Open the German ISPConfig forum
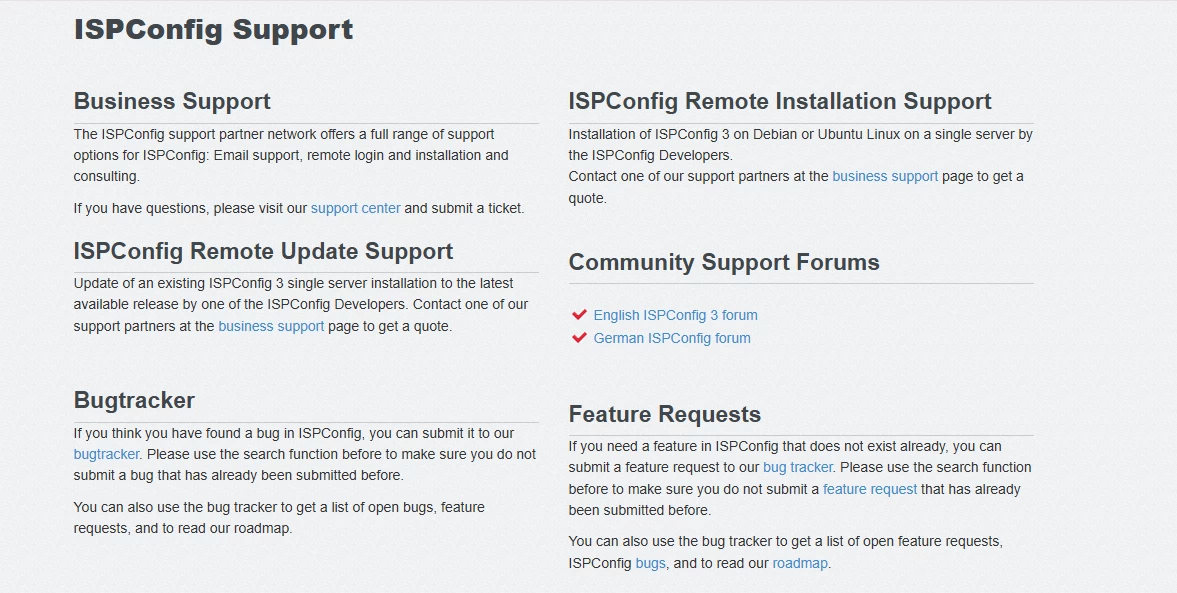The image size is (1177, 593). click(672, 337)
